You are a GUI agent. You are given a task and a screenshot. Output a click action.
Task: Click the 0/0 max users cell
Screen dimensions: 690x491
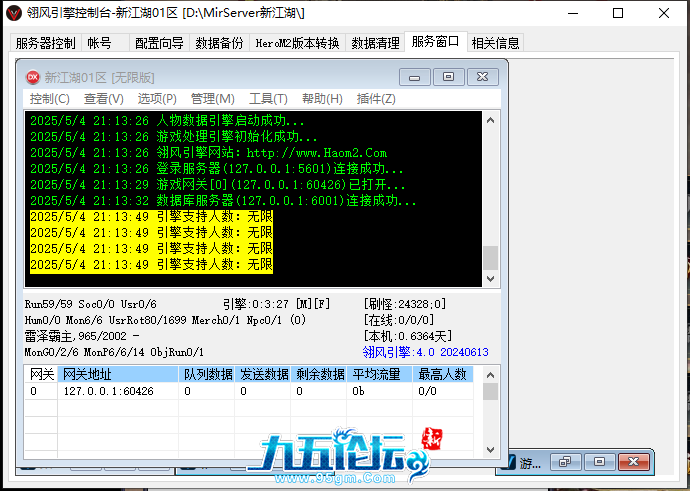tap(443, 391)
